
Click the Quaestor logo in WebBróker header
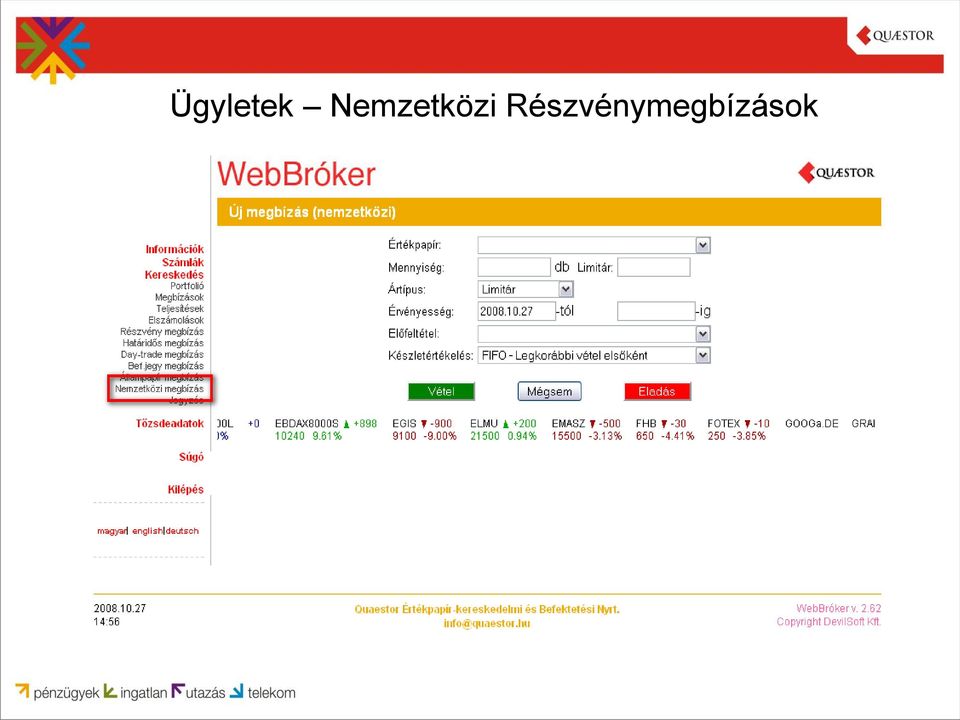point(836,173)
